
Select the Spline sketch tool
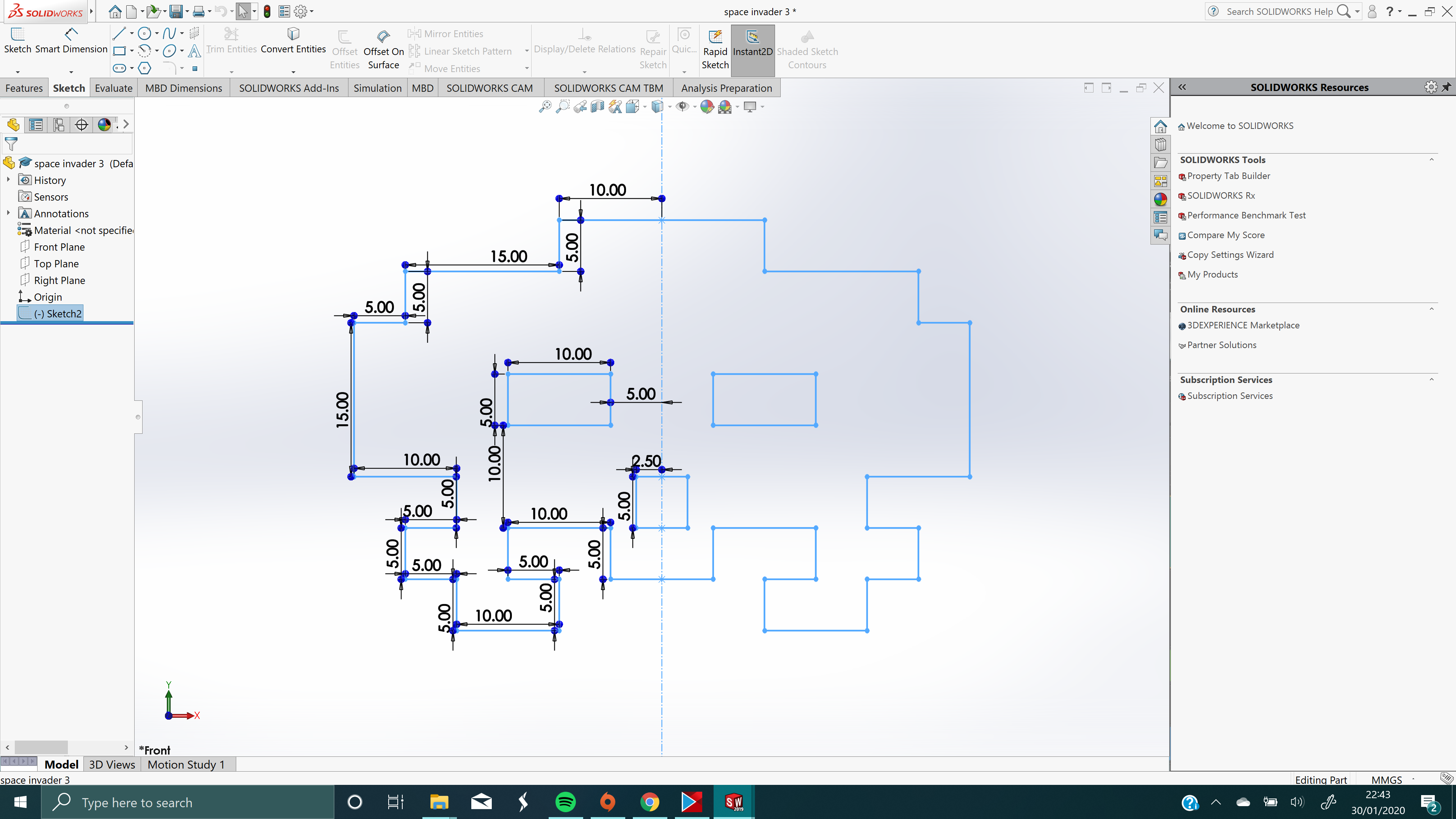tap(169, 33)
